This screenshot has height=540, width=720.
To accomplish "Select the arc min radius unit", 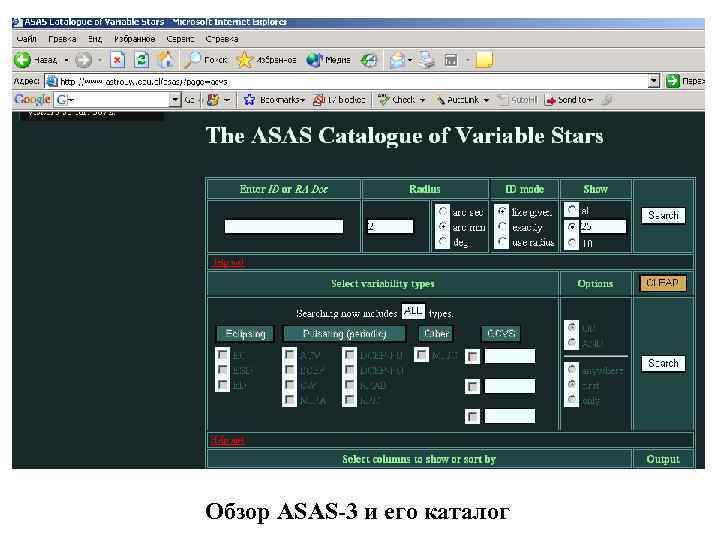I will 443,226.
